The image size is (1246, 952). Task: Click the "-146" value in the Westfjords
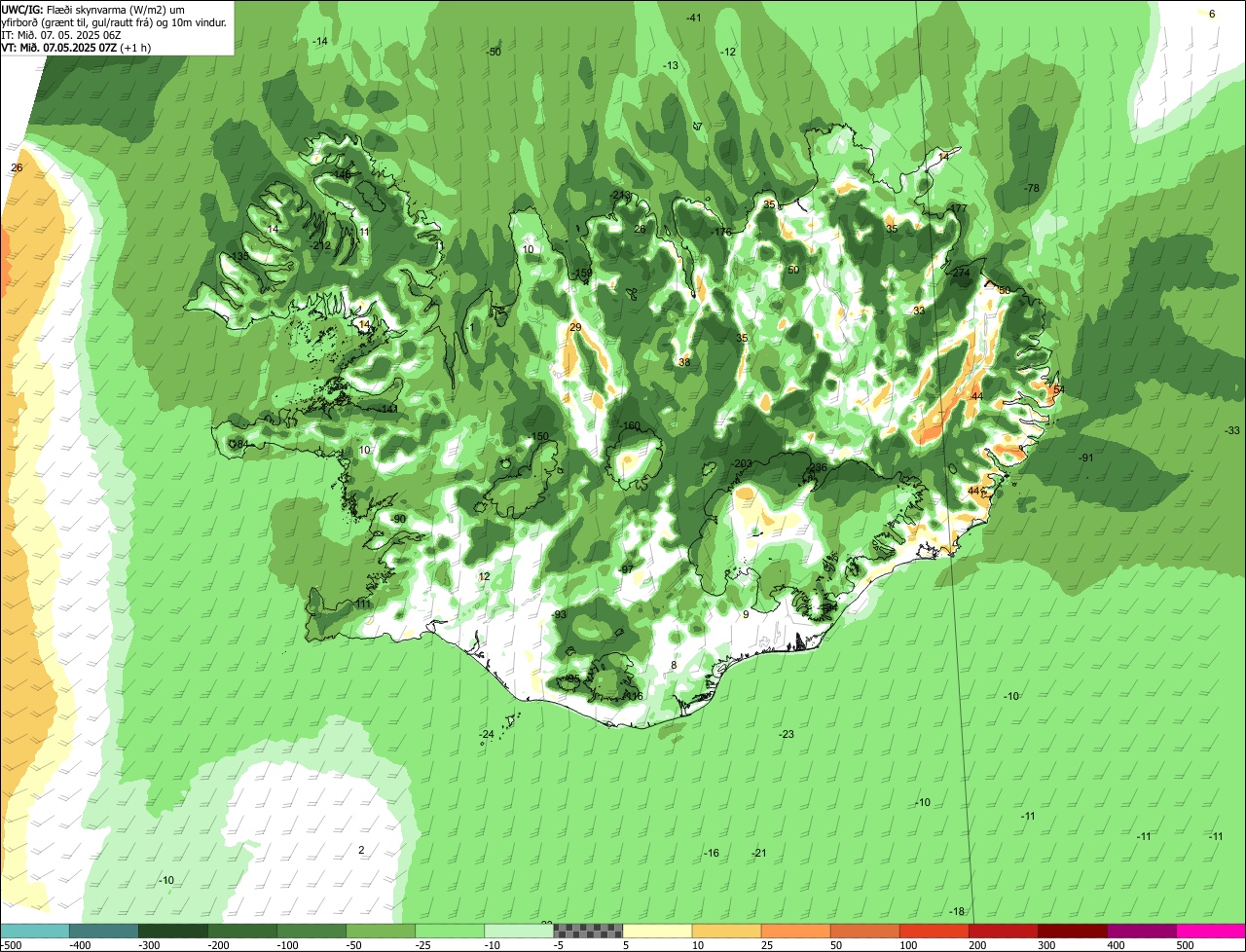[x=342, y=175]
